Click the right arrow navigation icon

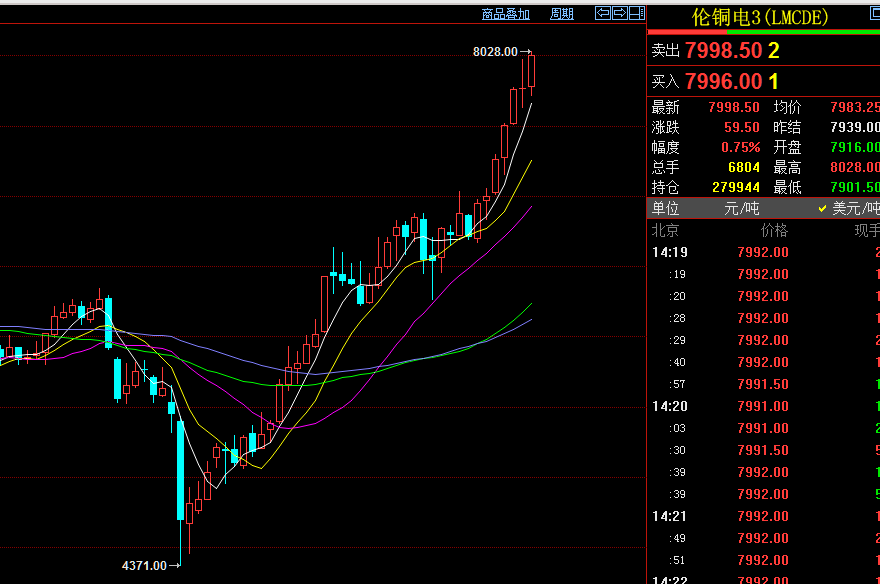(619, 13)
